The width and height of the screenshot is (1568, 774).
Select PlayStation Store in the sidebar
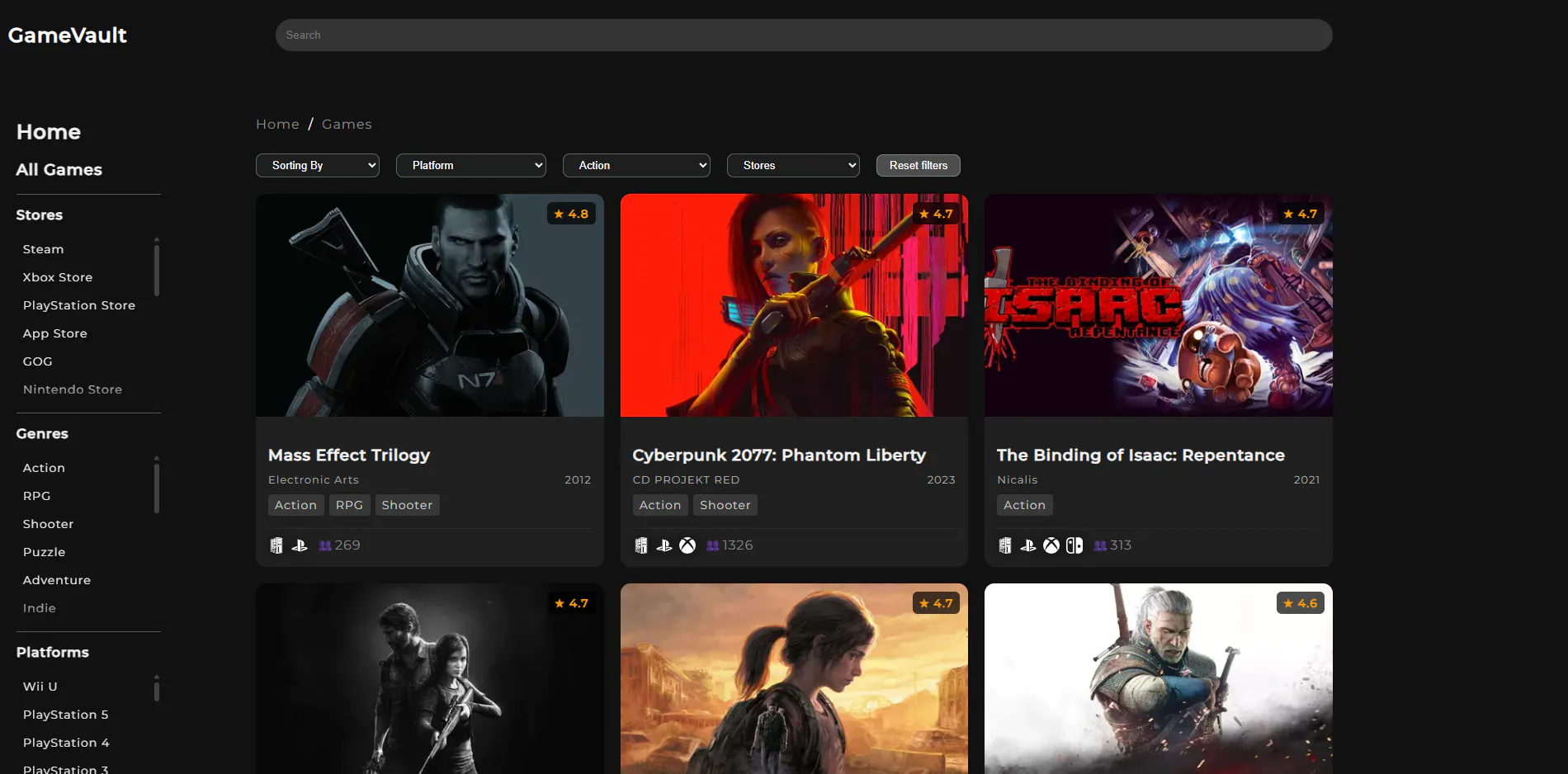tap(79, 305)
